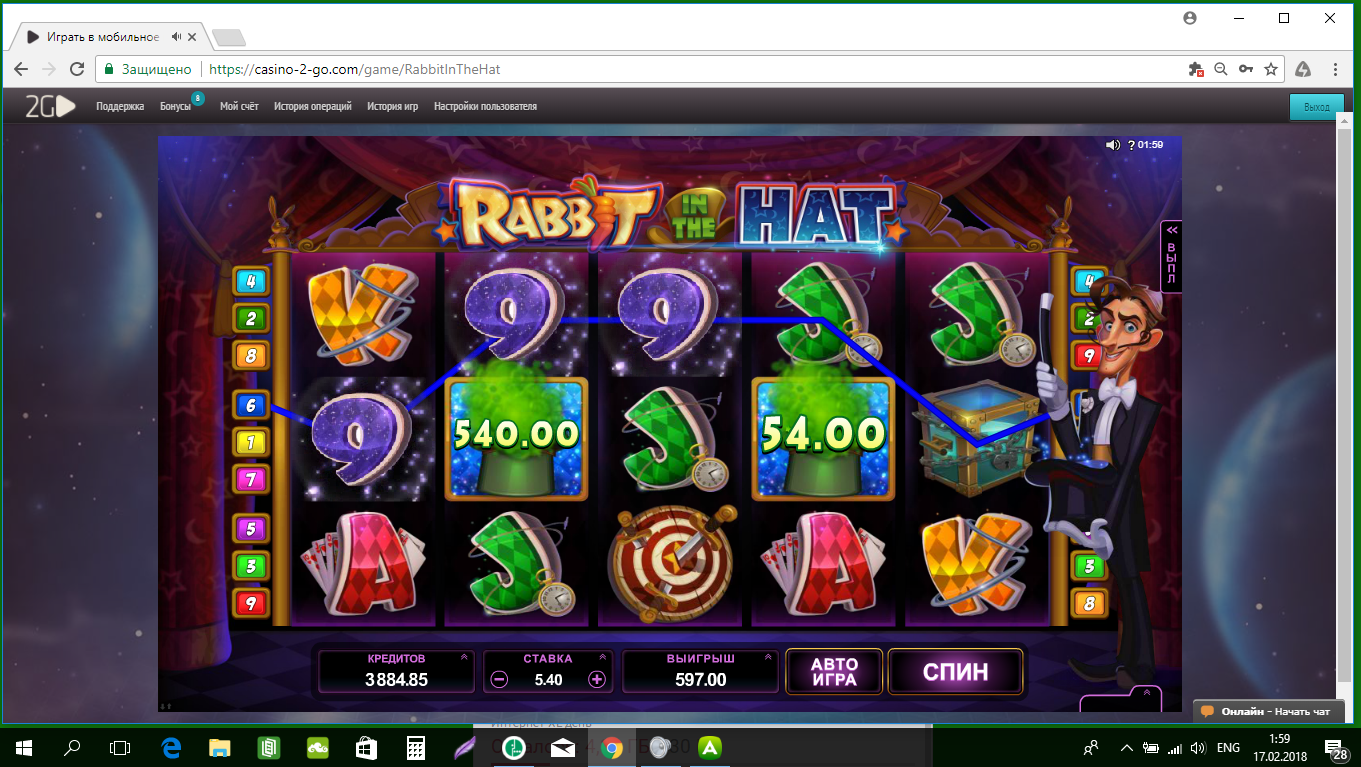Expand the Ставка panel chevron
This screenshot has height=767, width=1361.
point(602,658)
